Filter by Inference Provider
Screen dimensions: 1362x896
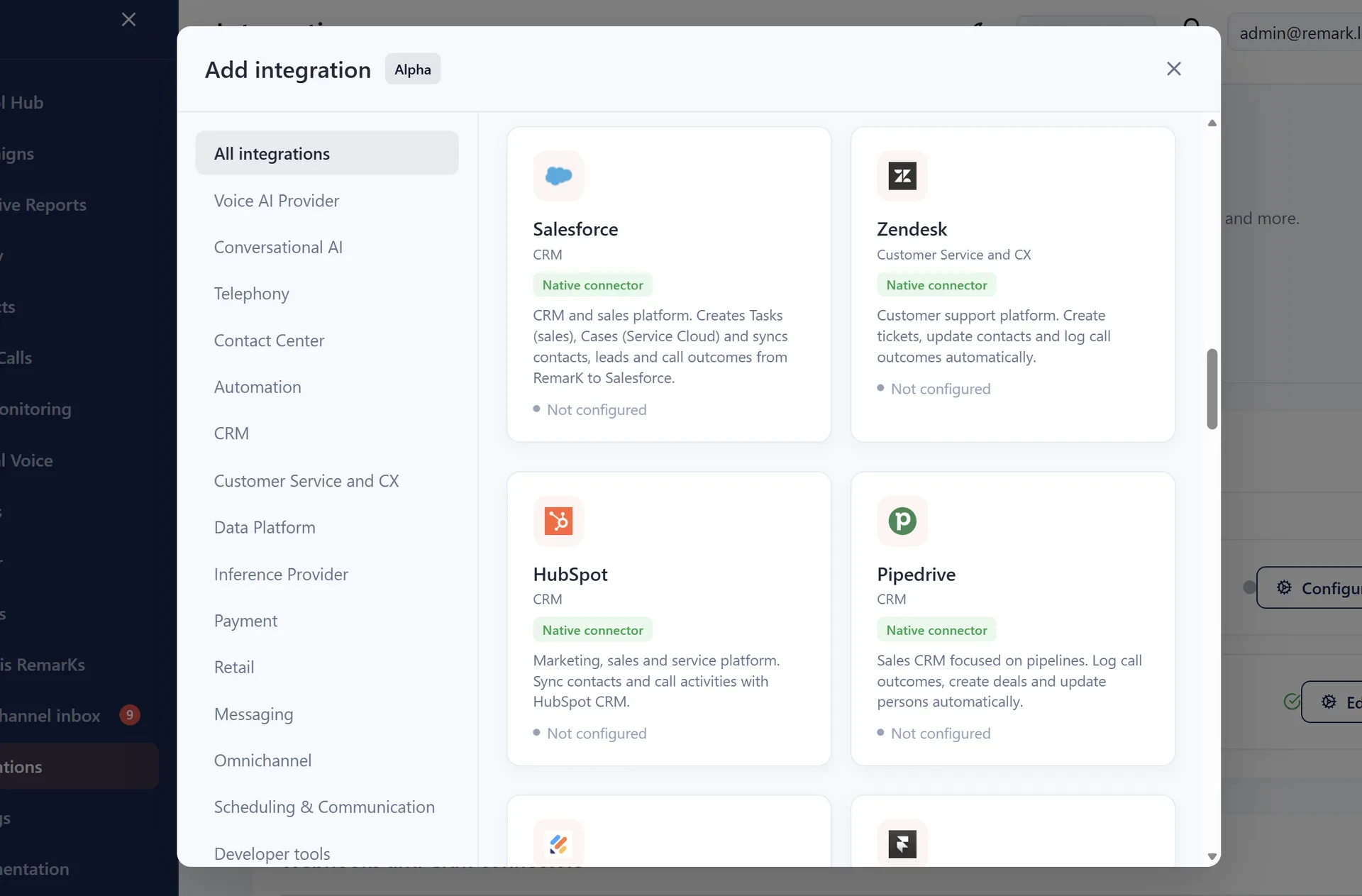coord(281,574)
